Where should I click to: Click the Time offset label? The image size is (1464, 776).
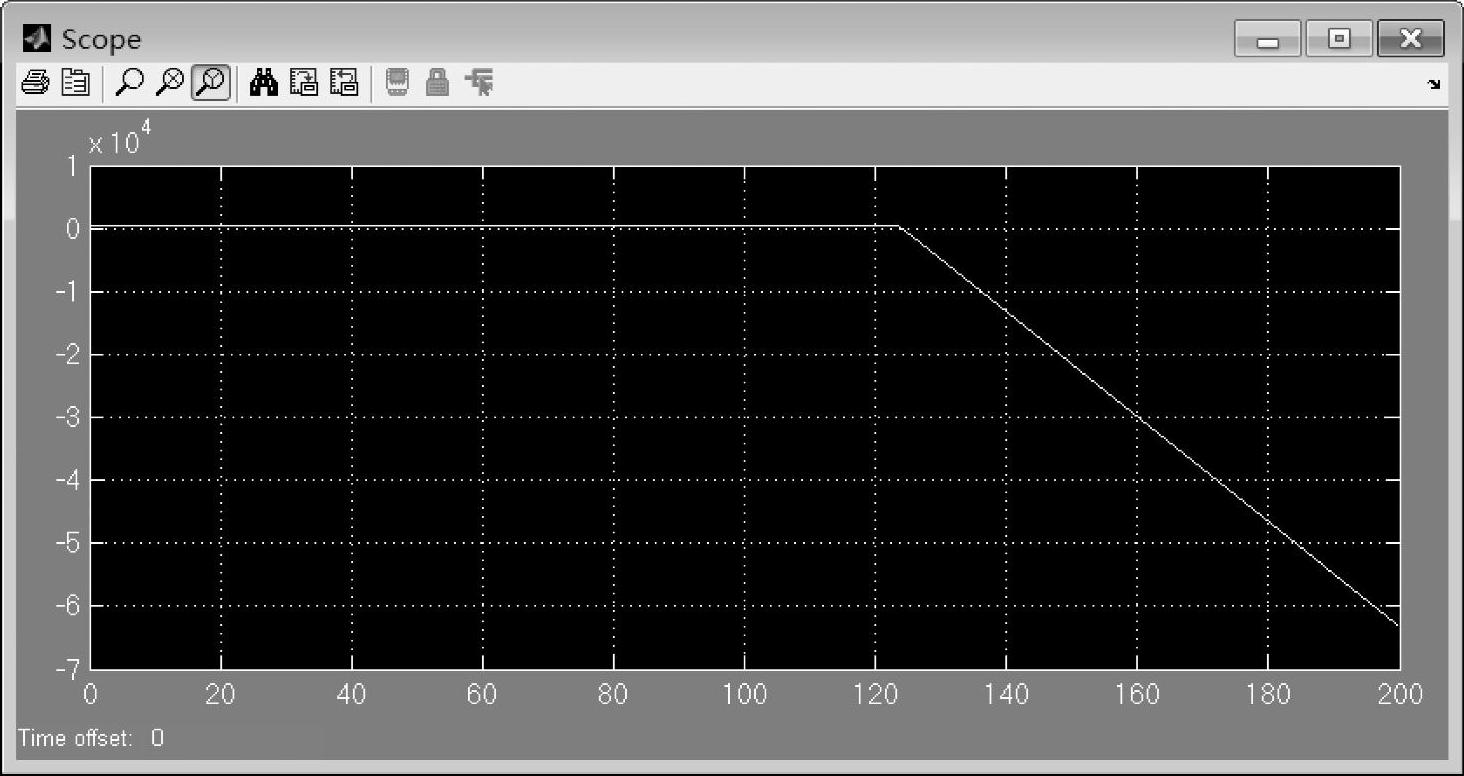coord(75,738)
